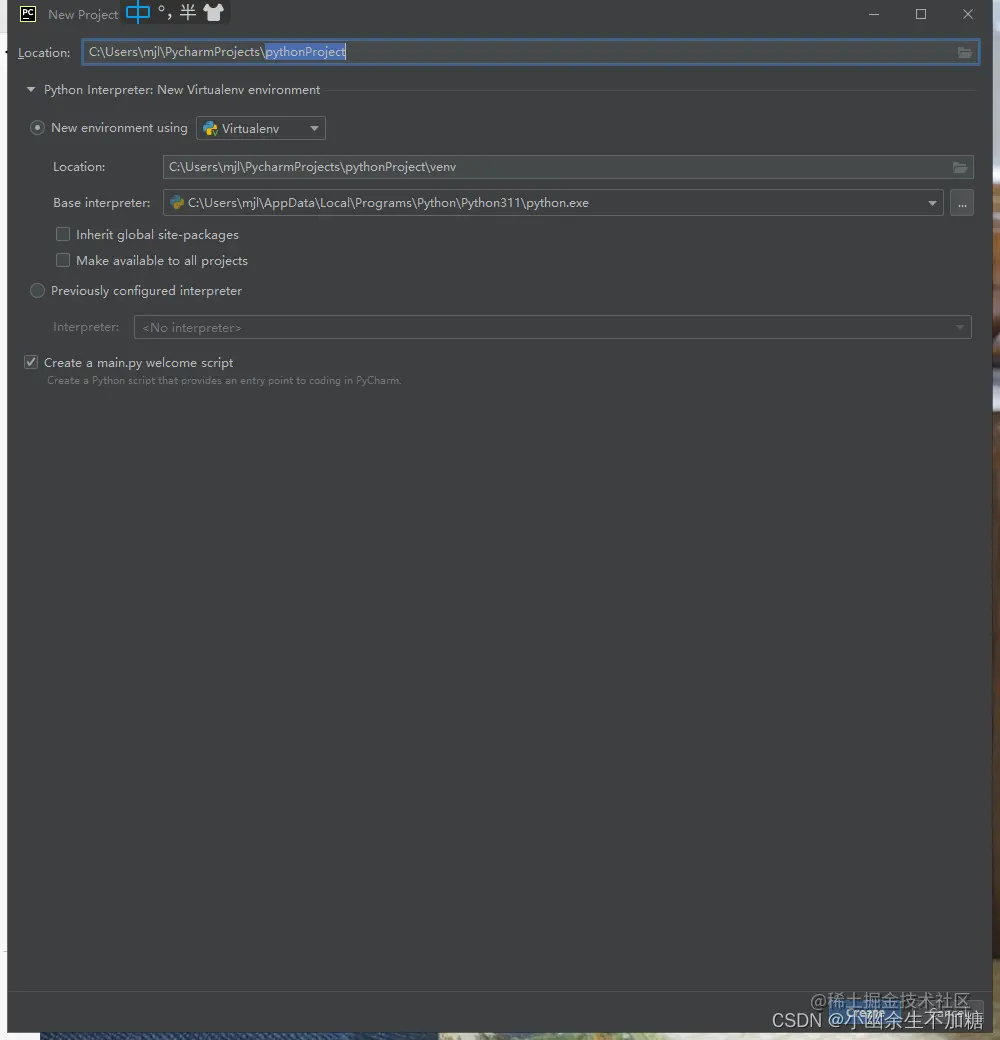
Task: Toggle the half-width 半 IME icon
Action: click(x=188, y=12)
